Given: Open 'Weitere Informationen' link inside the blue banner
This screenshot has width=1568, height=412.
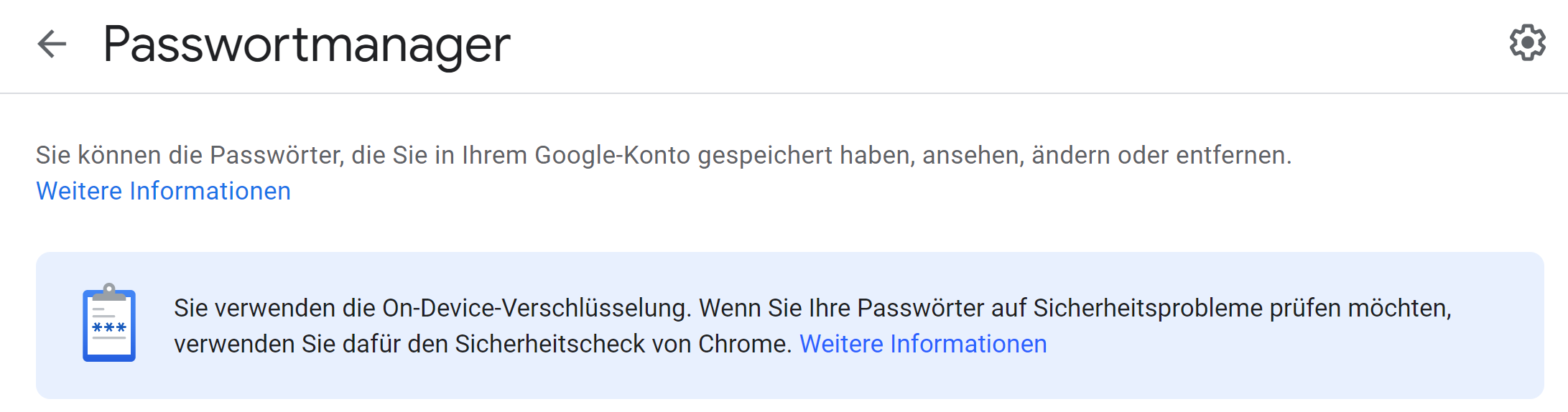Looking at the screenshot, I should [x=923, y=344].
